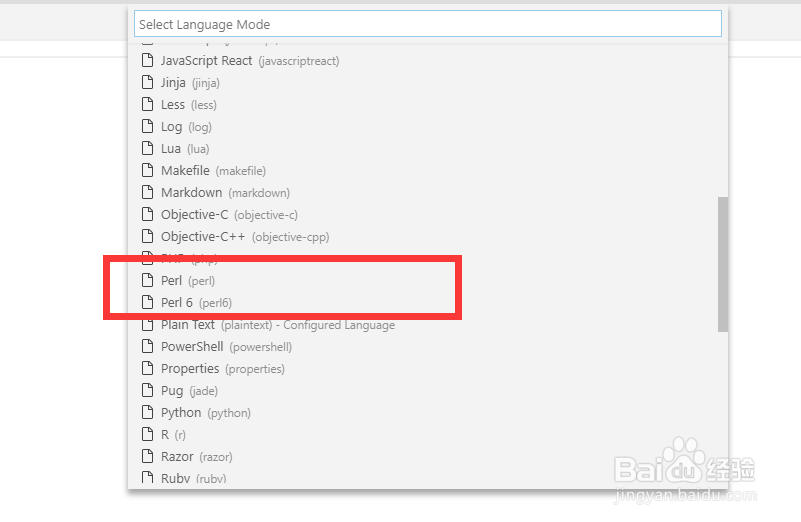Click the Select Language Mode input field
The width and height of the screenshot is (801, 522).
[428, 23]
